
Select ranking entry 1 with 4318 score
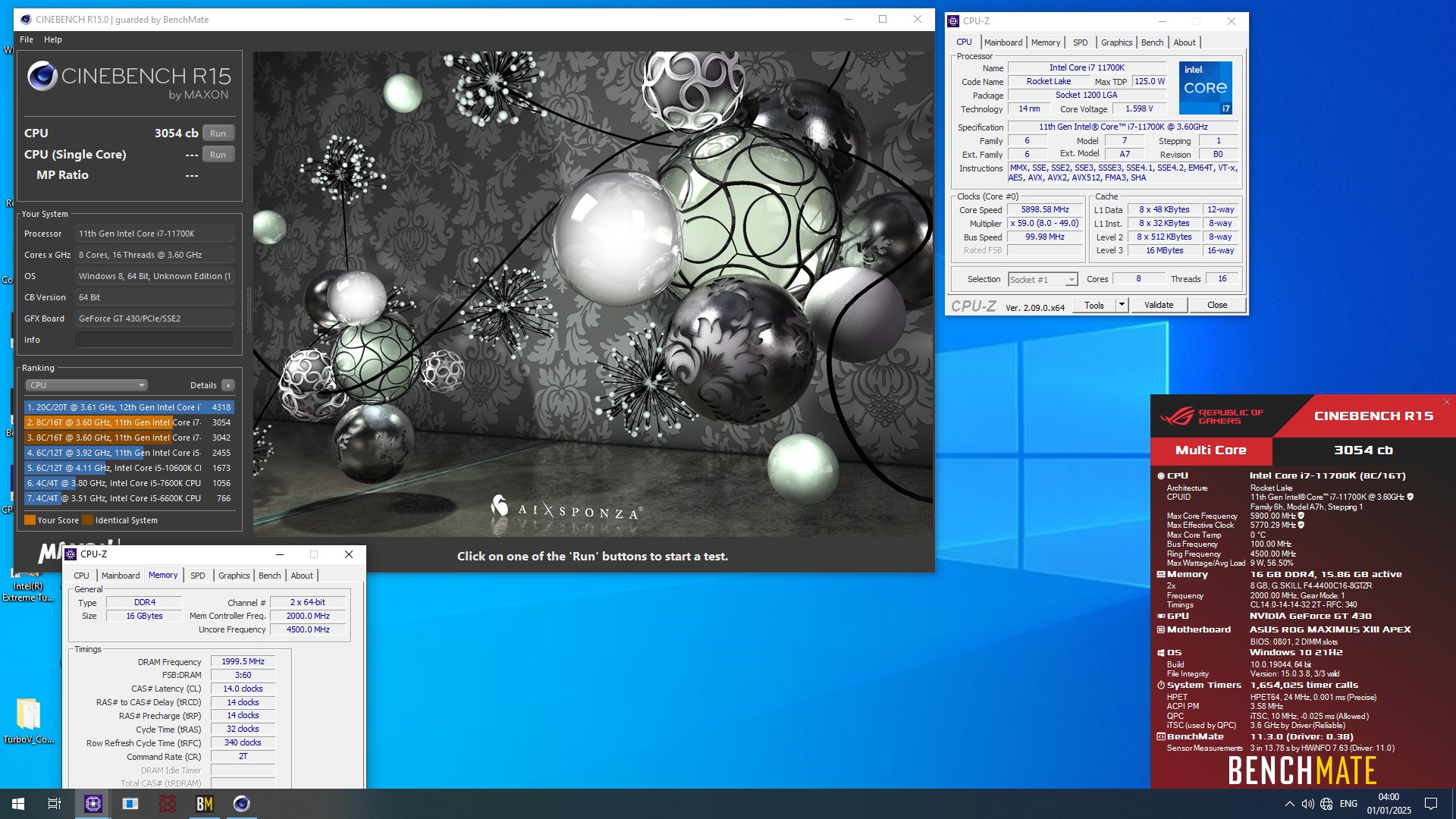(129, 407)
